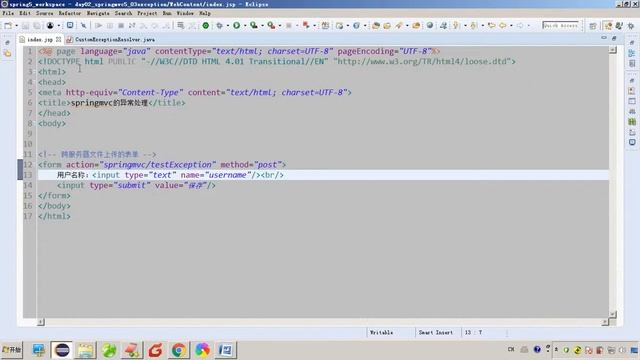Click the horizontal scrollbar right arrow
Viewport: 640px width, 360px height.
click(605, 322)
